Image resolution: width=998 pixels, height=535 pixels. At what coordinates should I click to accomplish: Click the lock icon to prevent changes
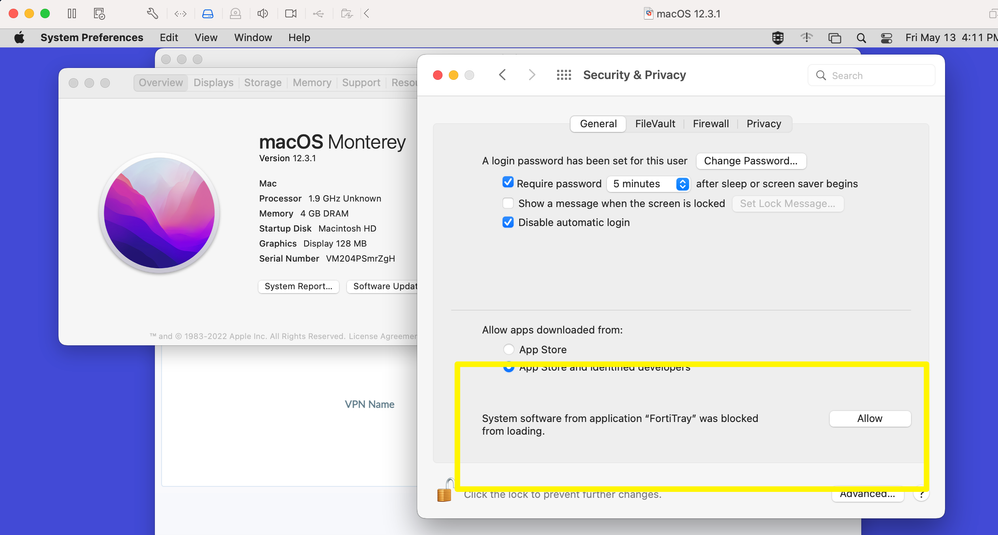coord(446,491)
